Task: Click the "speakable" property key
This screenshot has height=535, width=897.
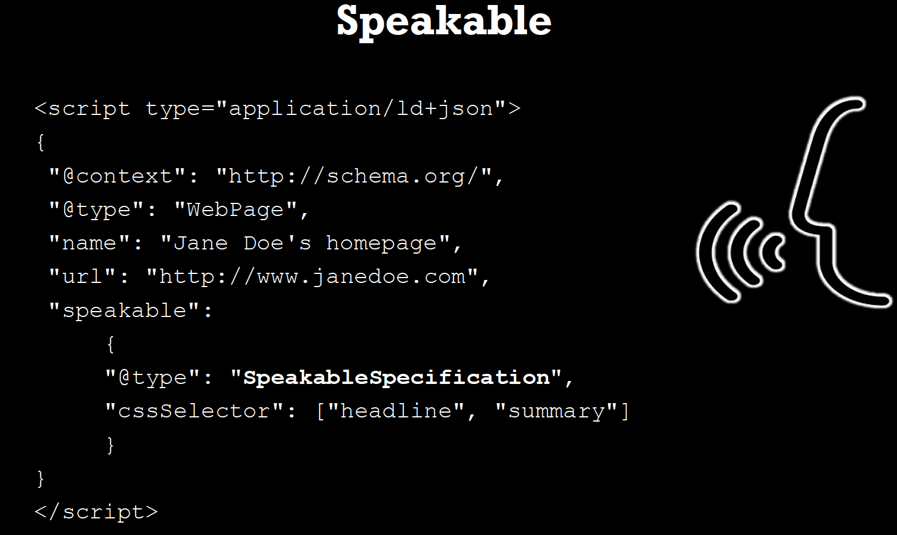Action: pos(124,310)
